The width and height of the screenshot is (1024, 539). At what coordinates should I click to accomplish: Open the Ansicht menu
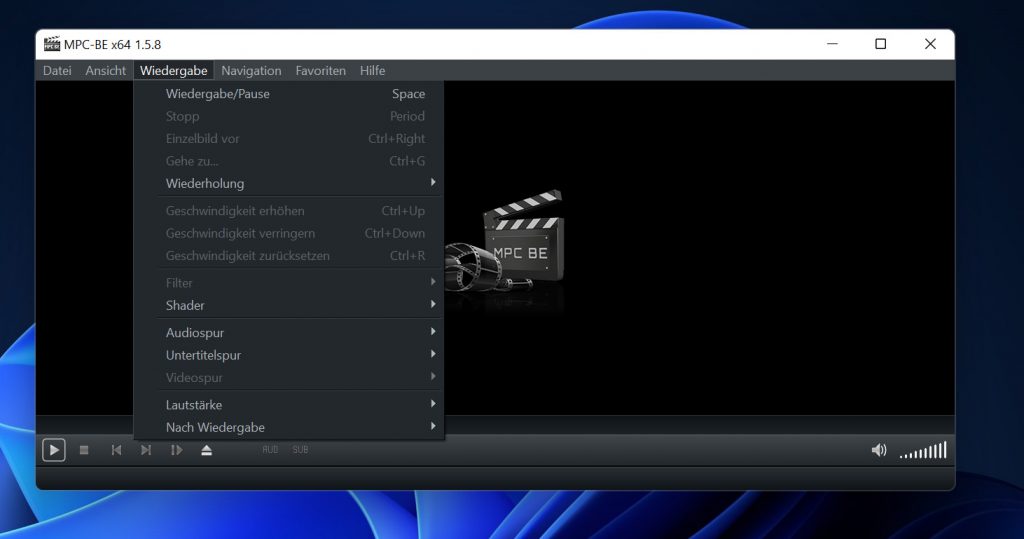[105, 71]
